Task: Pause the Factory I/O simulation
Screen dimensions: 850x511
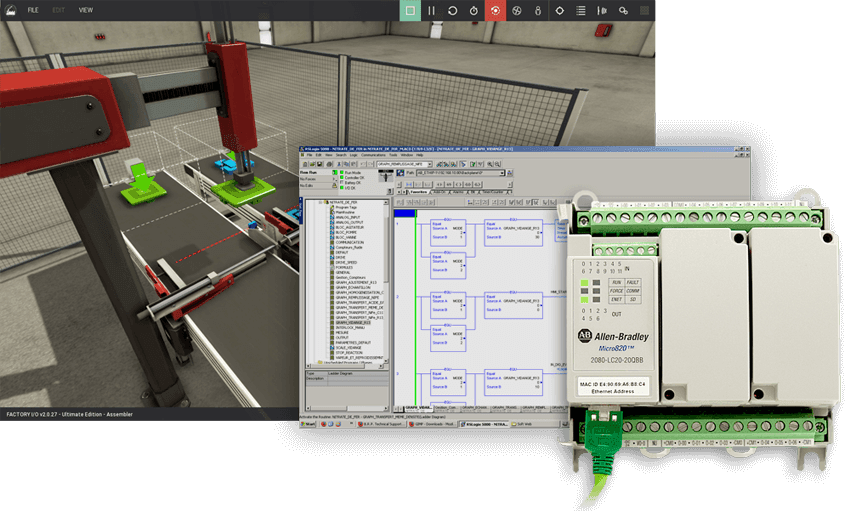Action: pos(431,10)
